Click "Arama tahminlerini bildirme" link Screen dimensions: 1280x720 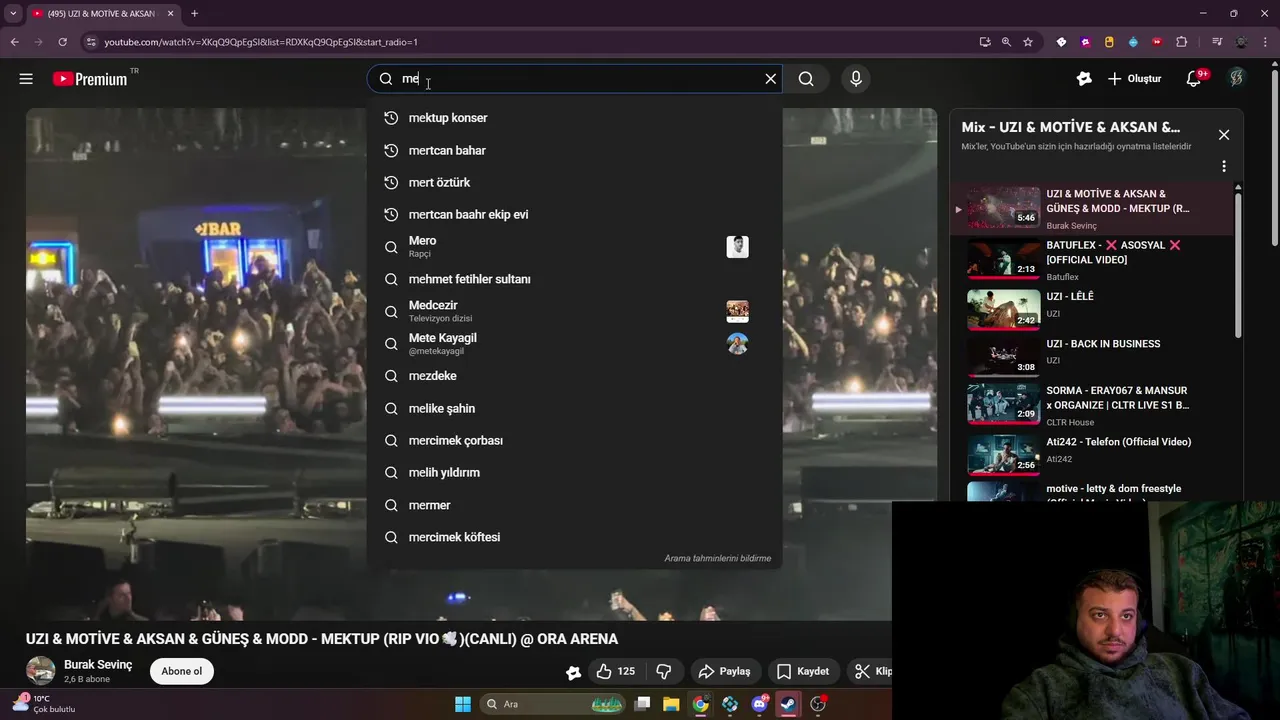point(717,558)
